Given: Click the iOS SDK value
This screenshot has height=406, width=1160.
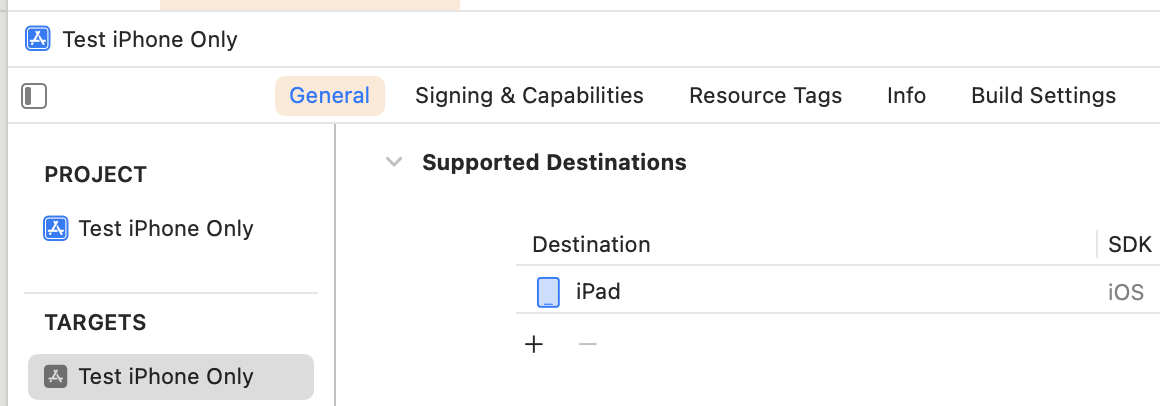Looking at the screenshot, I should tap(1125, 293).
